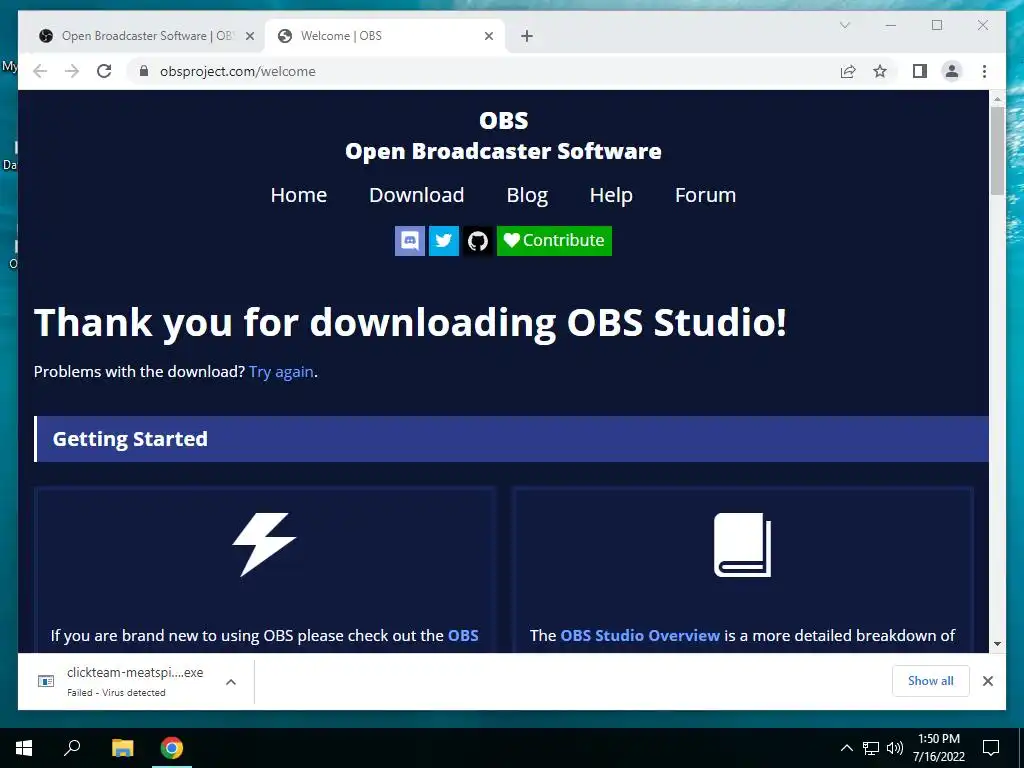Follow the OBS link in quickstart card

point(463,635)
